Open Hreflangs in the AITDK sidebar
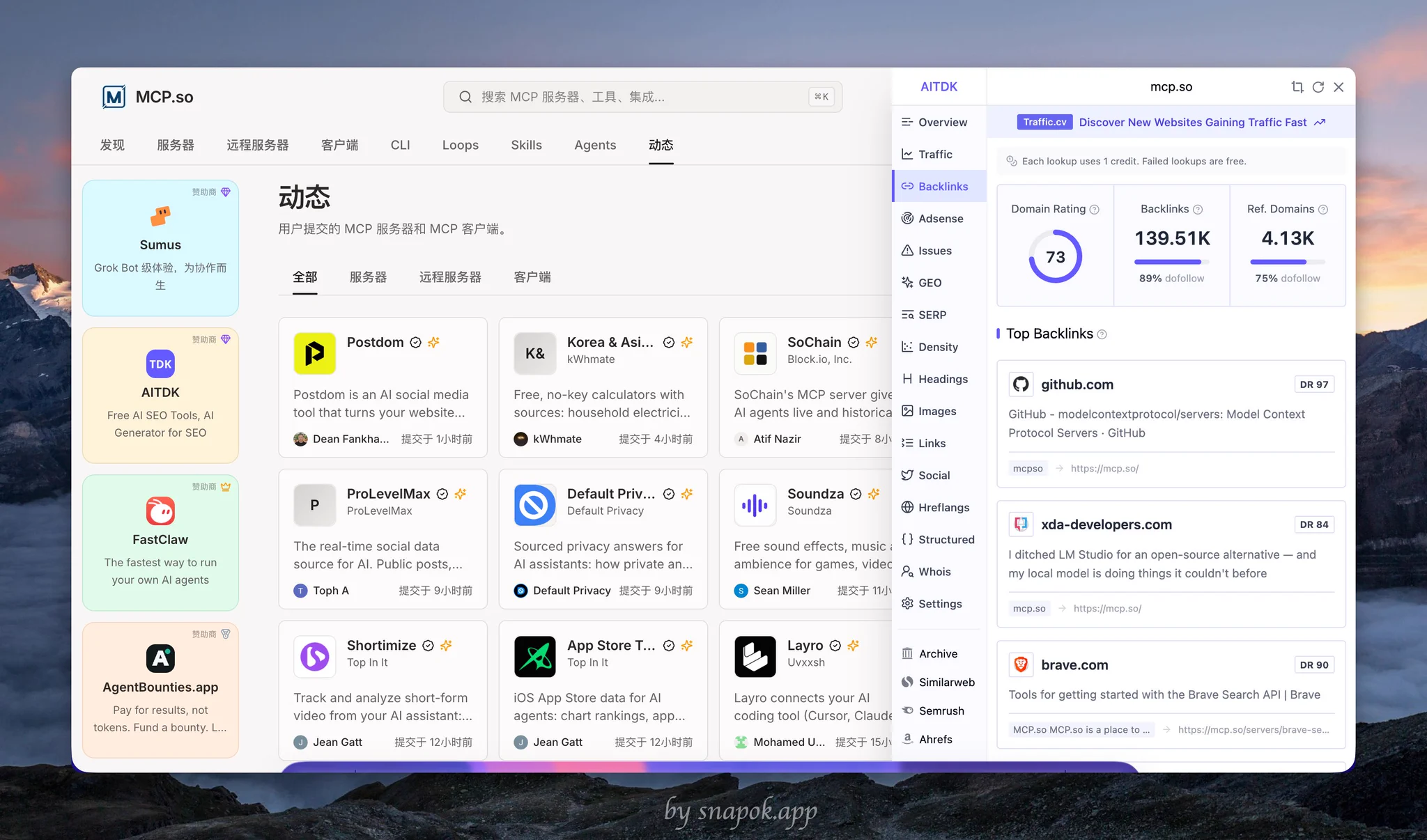Viewport: 1427px width, 840px height. click(939, 506)
